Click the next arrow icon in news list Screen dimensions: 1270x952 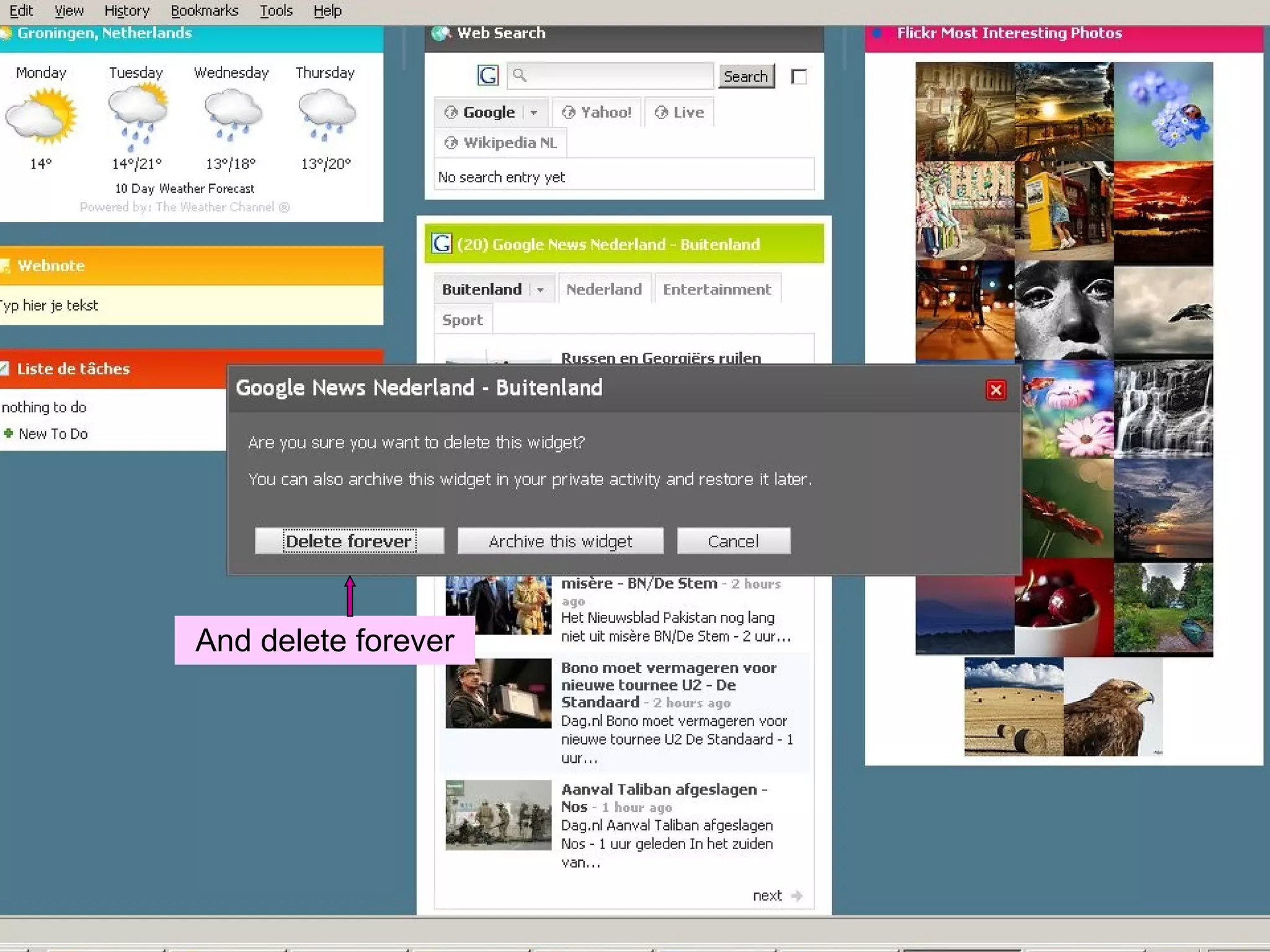797,895
